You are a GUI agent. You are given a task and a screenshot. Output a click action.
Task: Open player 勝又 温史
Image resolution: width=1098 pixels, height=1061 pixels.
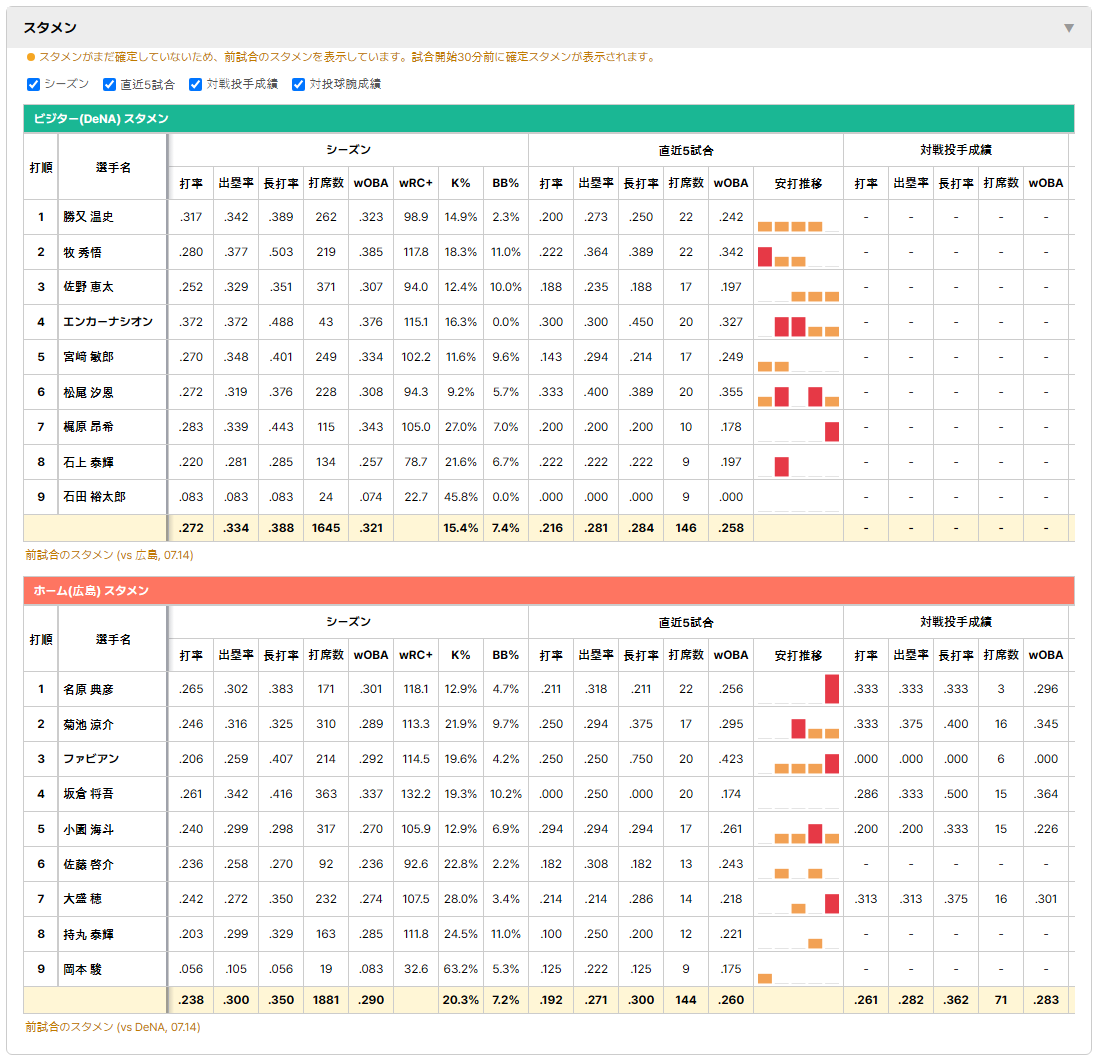coord(88,217)
